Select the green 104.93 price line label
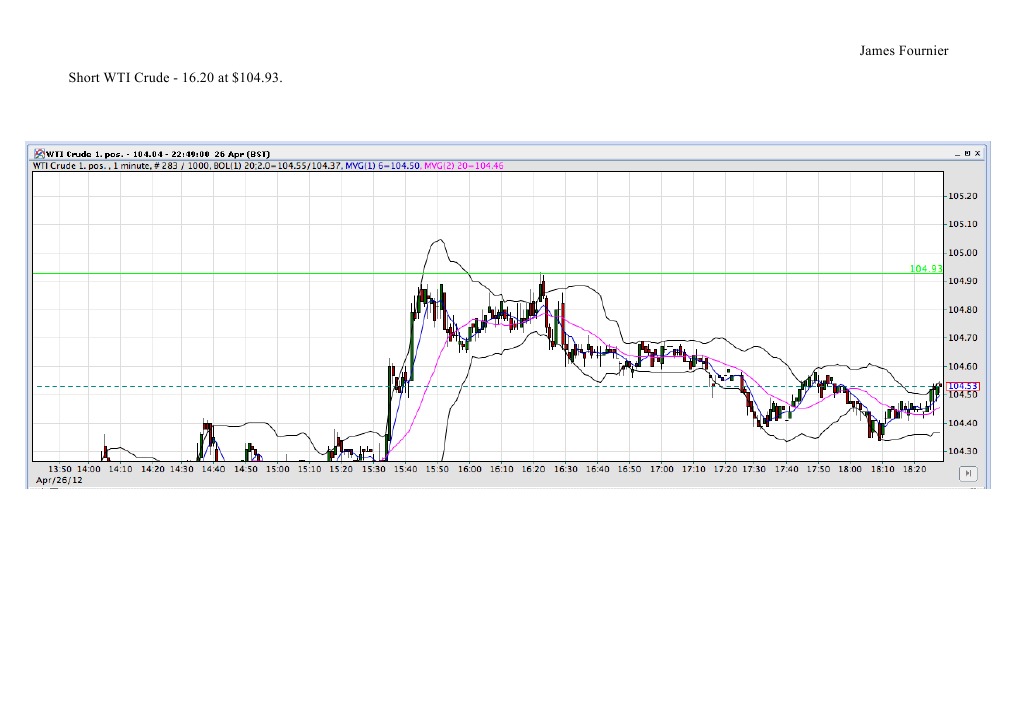This screenshot has width=1017, height=719. [x=926, y=268]
